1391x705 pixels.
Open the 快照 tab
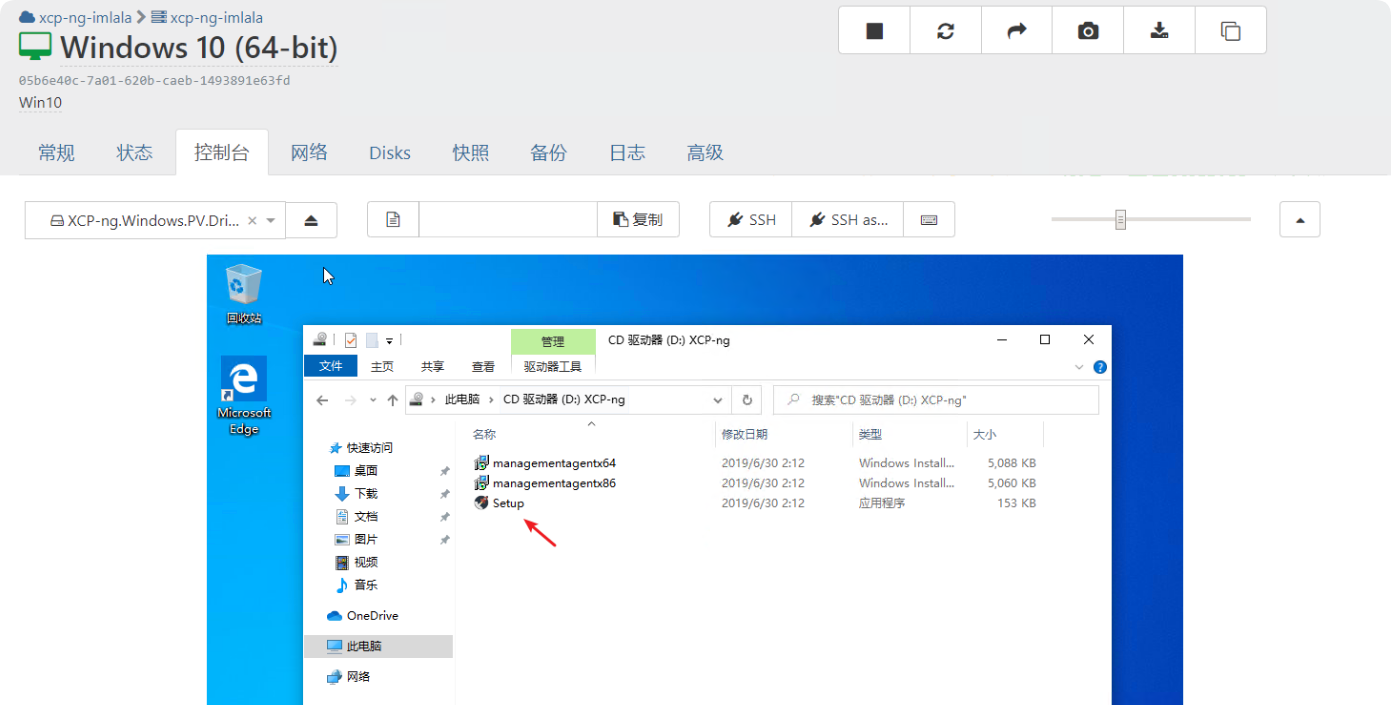point(470,153)
